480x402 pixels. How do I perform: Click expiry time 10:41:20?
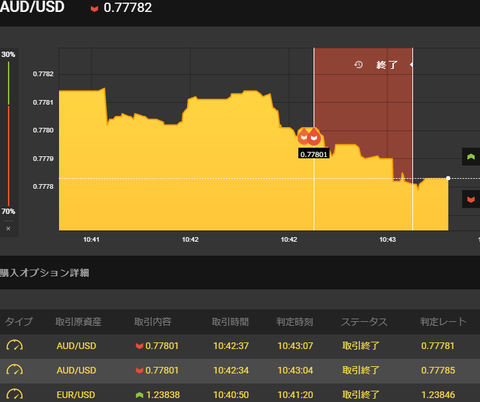point(295,395)
